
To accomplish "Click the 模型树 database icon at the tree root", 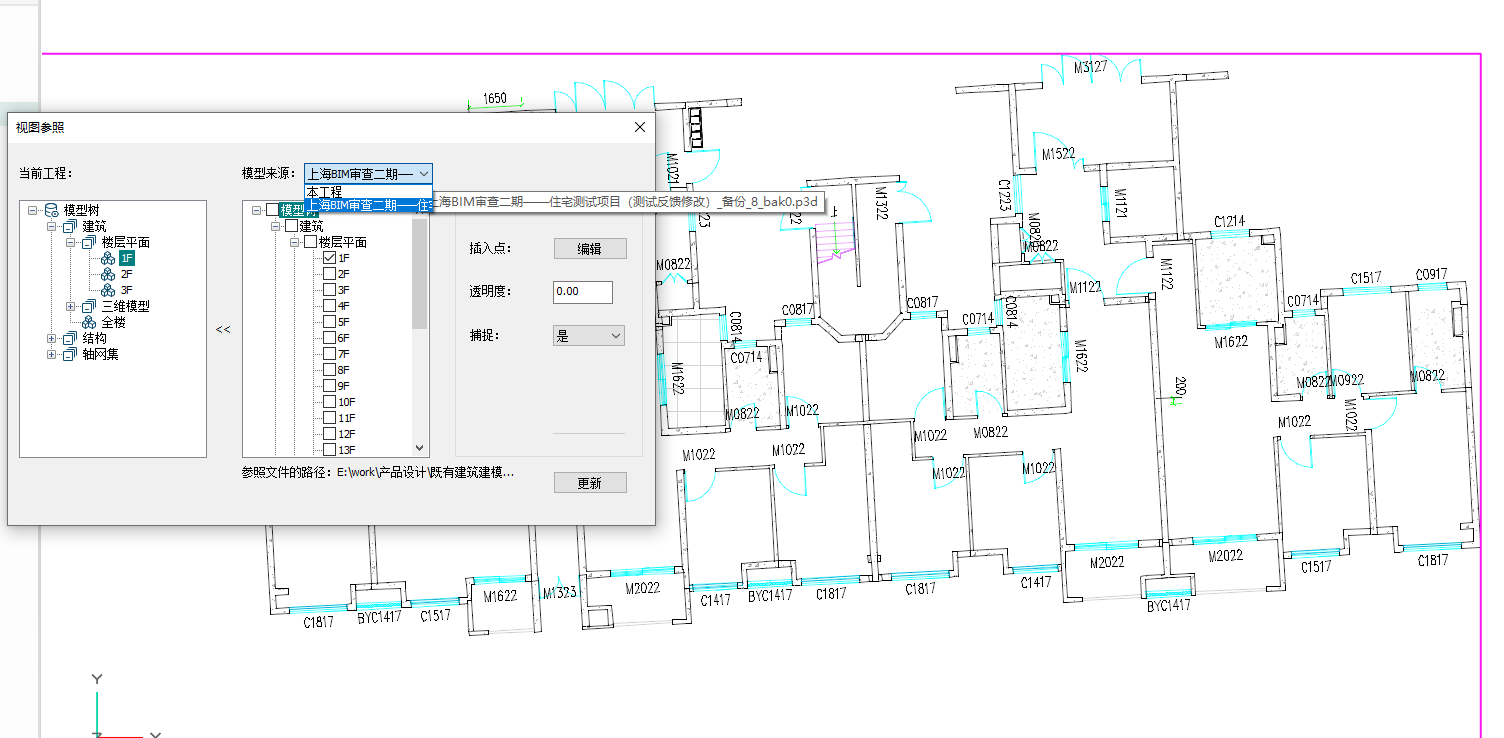I will tap(51, 210).
